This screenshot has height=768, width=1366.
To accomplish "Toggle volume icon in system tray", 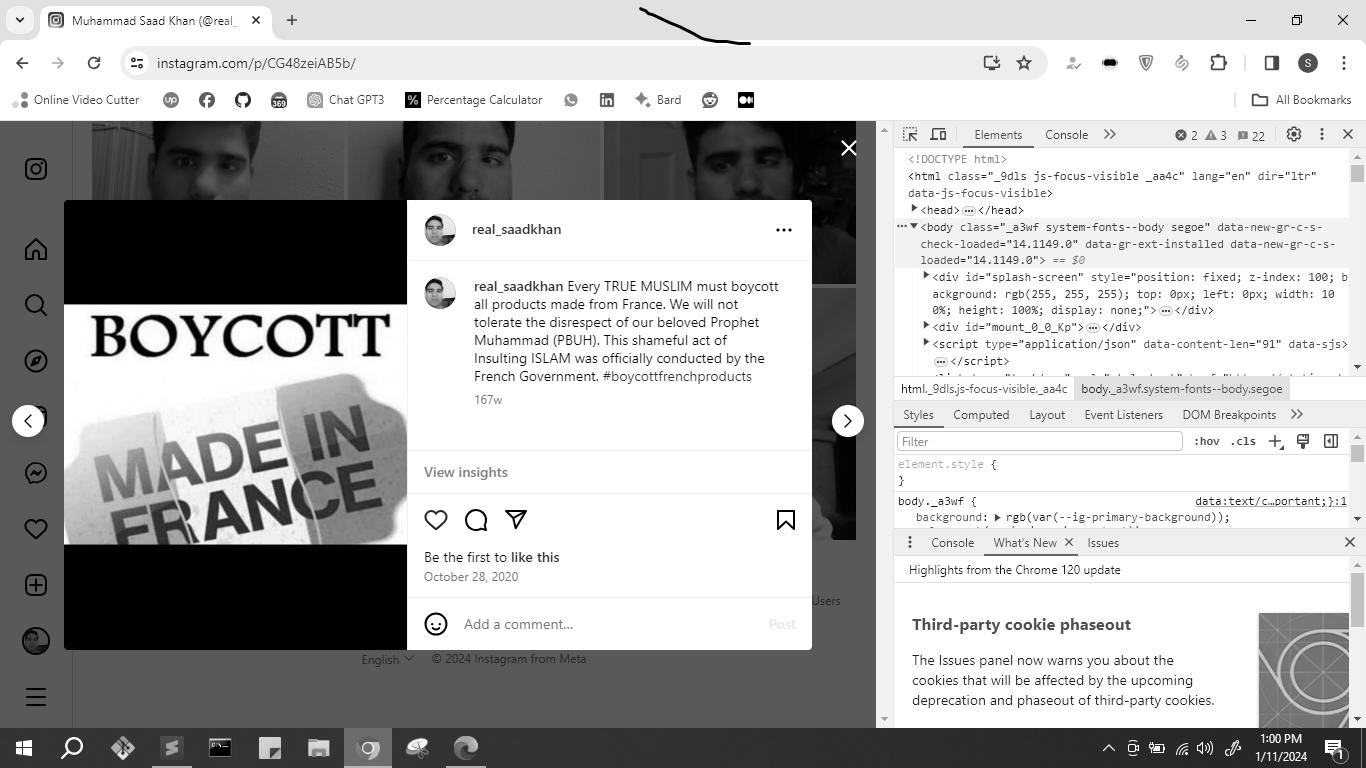I will click(x=1205, y=748).
